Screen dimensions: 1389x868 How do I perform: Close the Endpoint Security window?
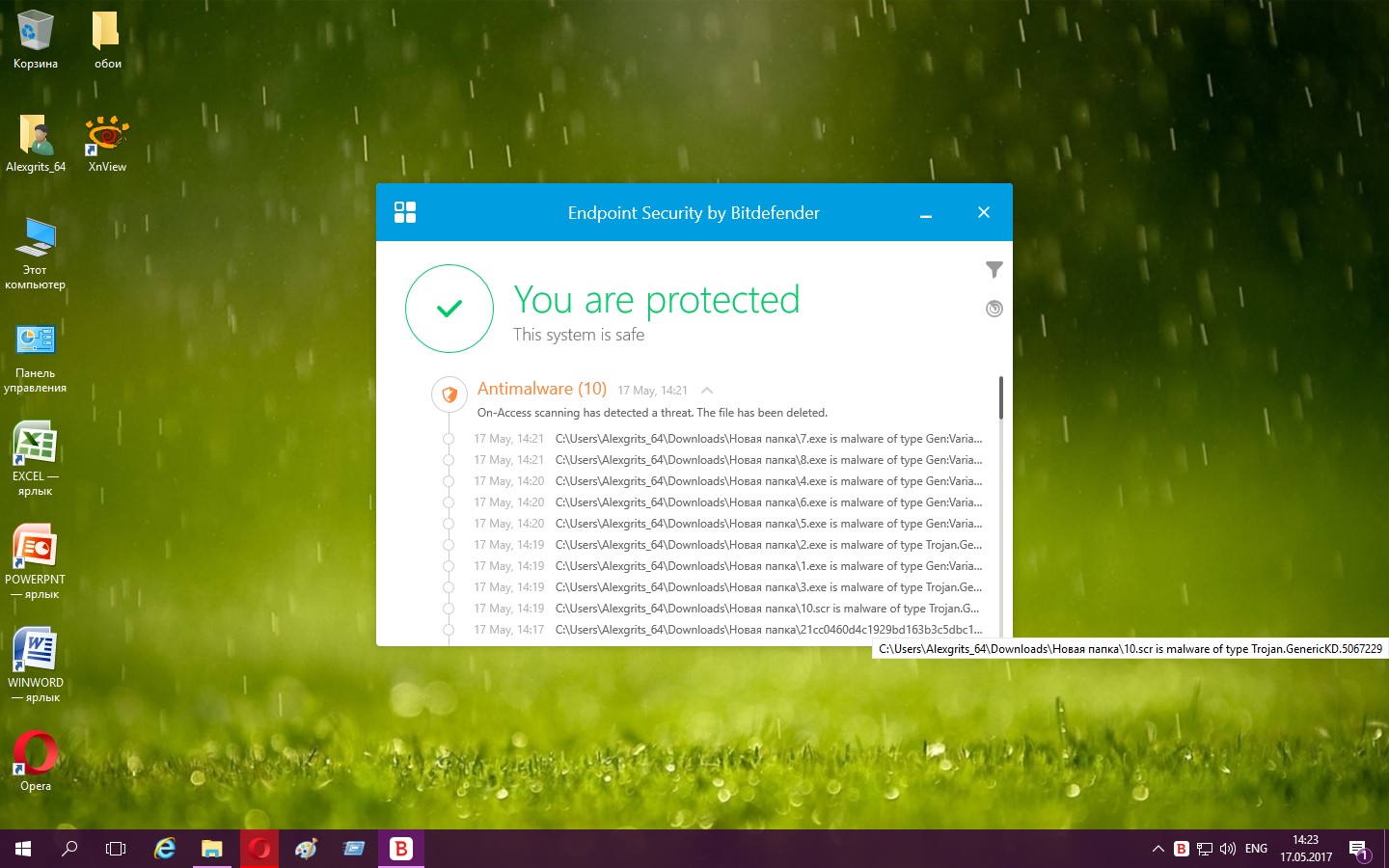tap(984, 212)
